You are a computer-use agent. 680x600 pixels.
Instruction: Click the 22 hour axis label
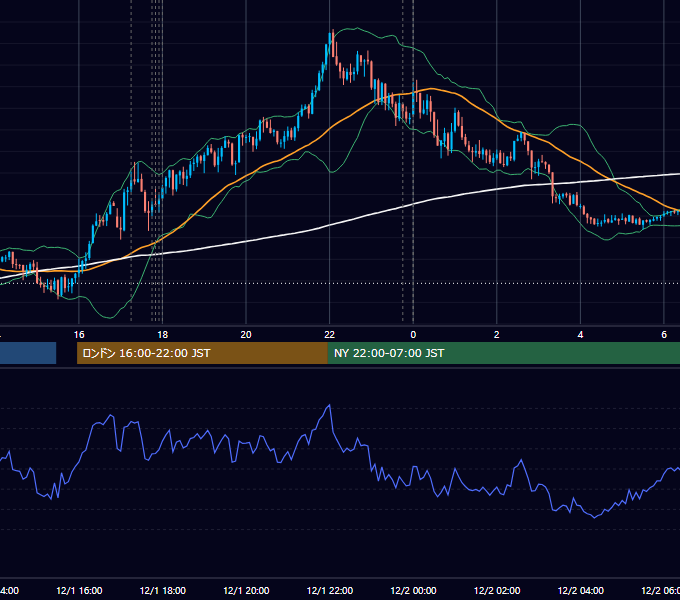(x=330, y=335)
